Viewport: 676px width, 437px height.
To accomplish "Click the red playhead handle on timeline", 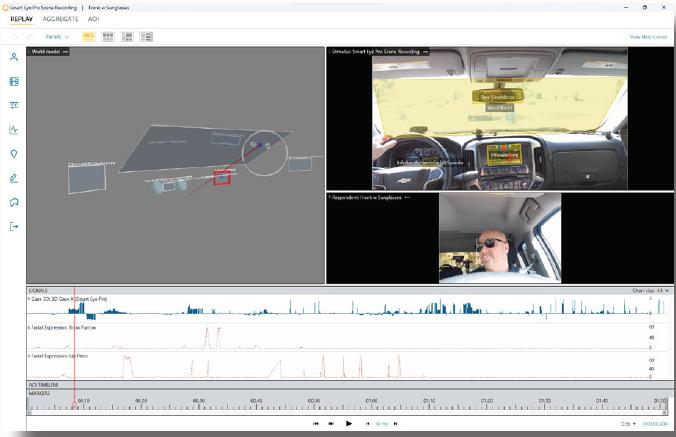I will coord(74,405).
